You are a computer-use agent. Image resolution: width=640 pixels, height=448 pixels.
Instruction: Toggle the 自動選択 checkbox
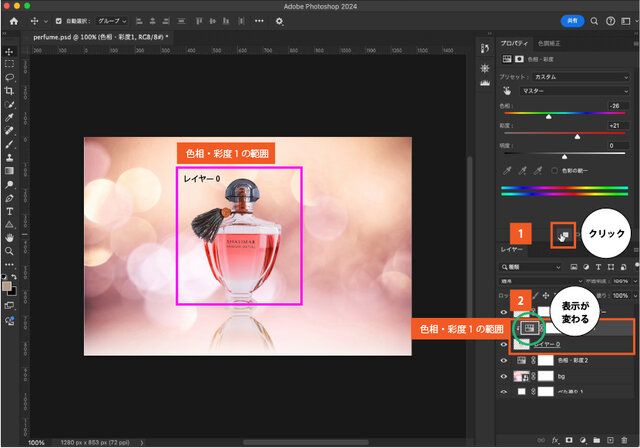point(58,20)
